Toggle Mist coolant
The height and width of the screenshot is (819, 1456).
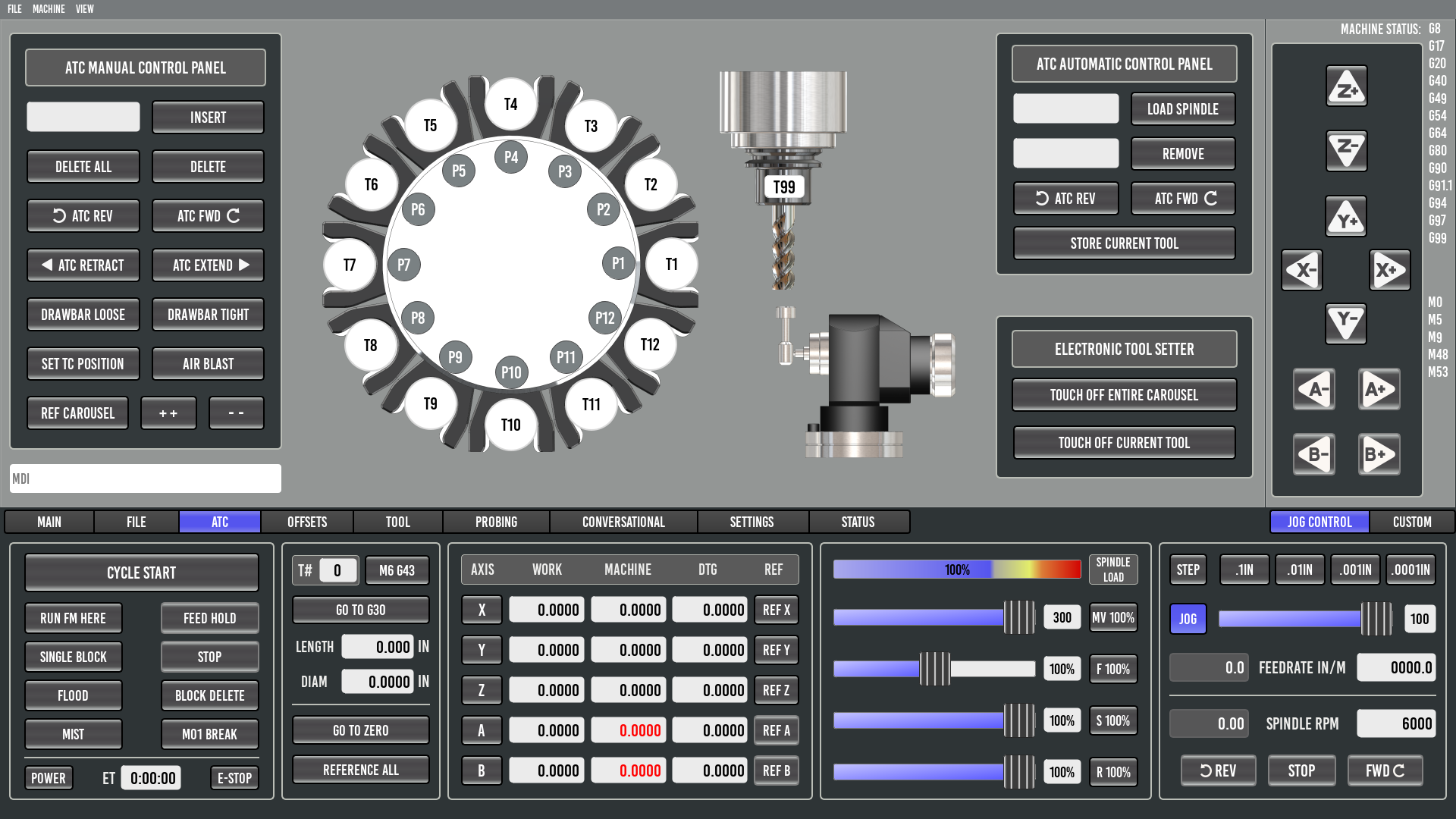pyautogui.click(x=73, y=734)
